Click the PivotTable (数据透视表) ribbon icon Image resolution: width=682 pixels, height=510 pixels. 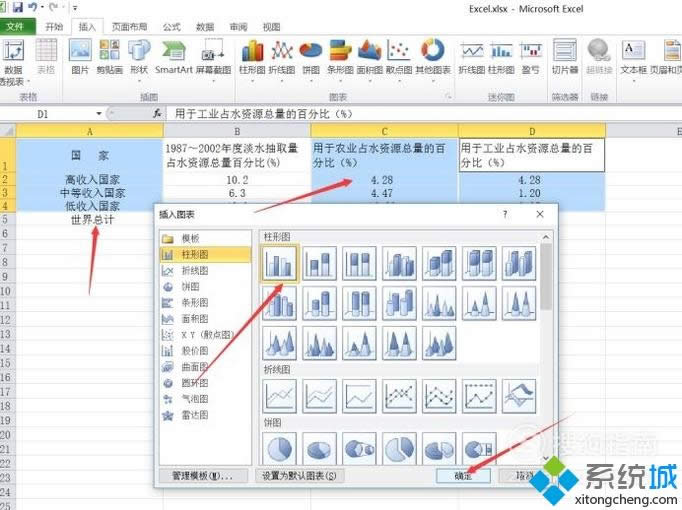(13, 61)
